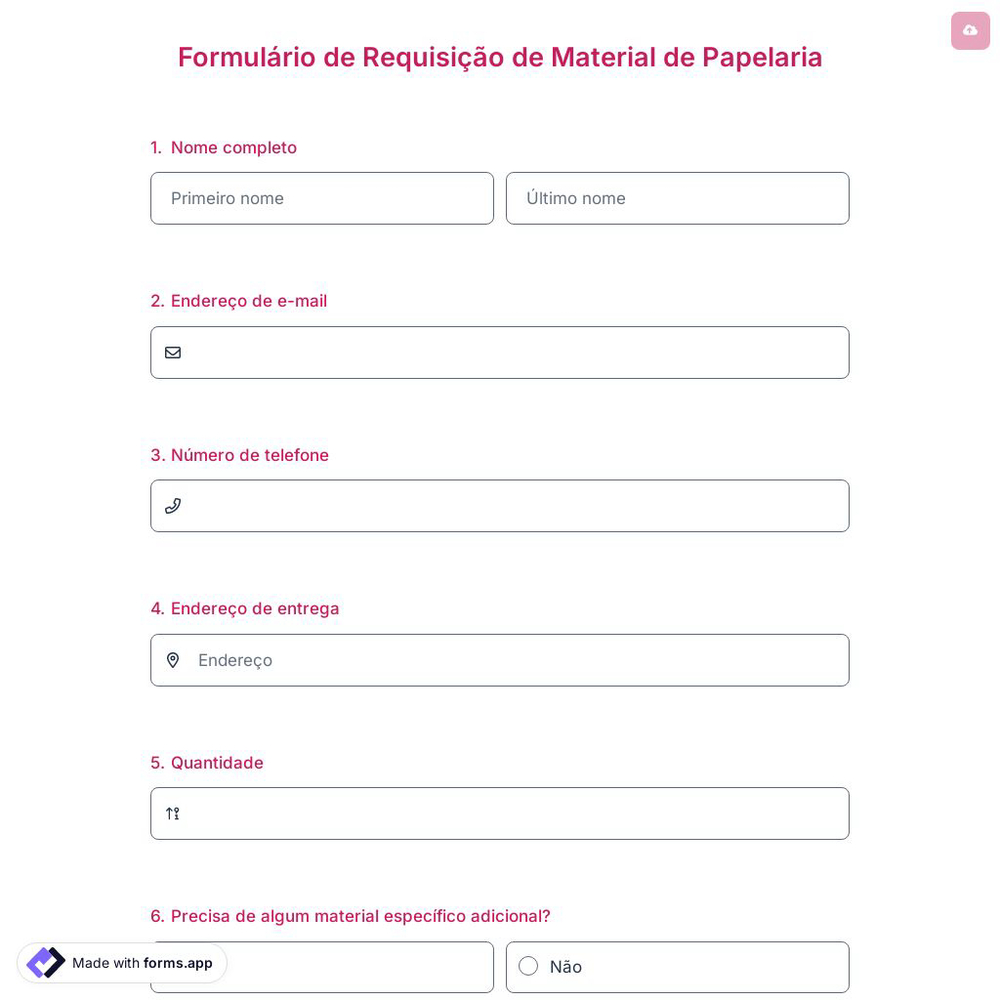Click the Made with forms.app badge

(121, 963)
